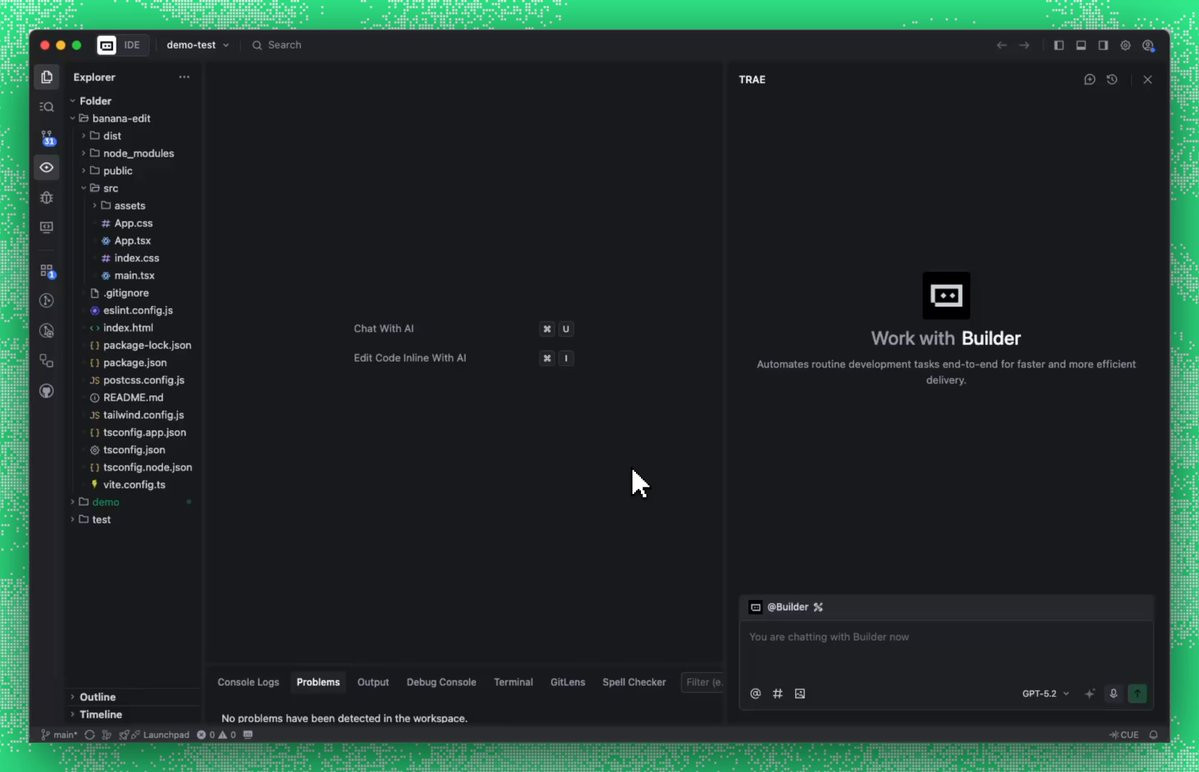Click the # context icon in chat input
The height and width of the screenshot is (772, 1199).
778,693
